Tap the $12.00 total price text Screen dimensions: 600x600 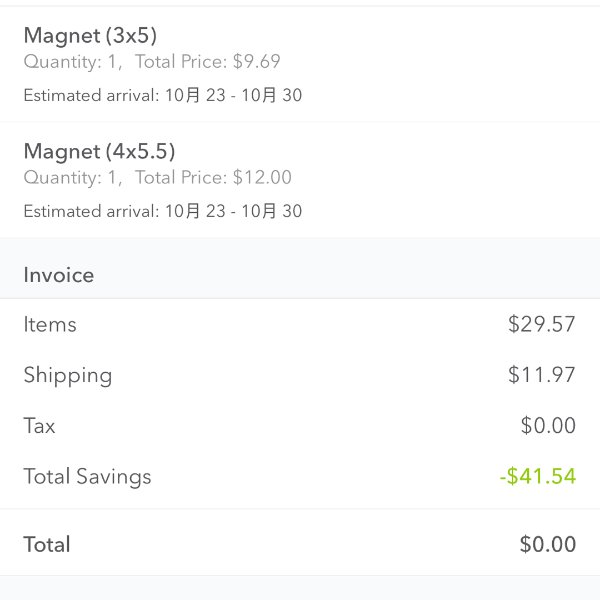[x=262, y=178]
